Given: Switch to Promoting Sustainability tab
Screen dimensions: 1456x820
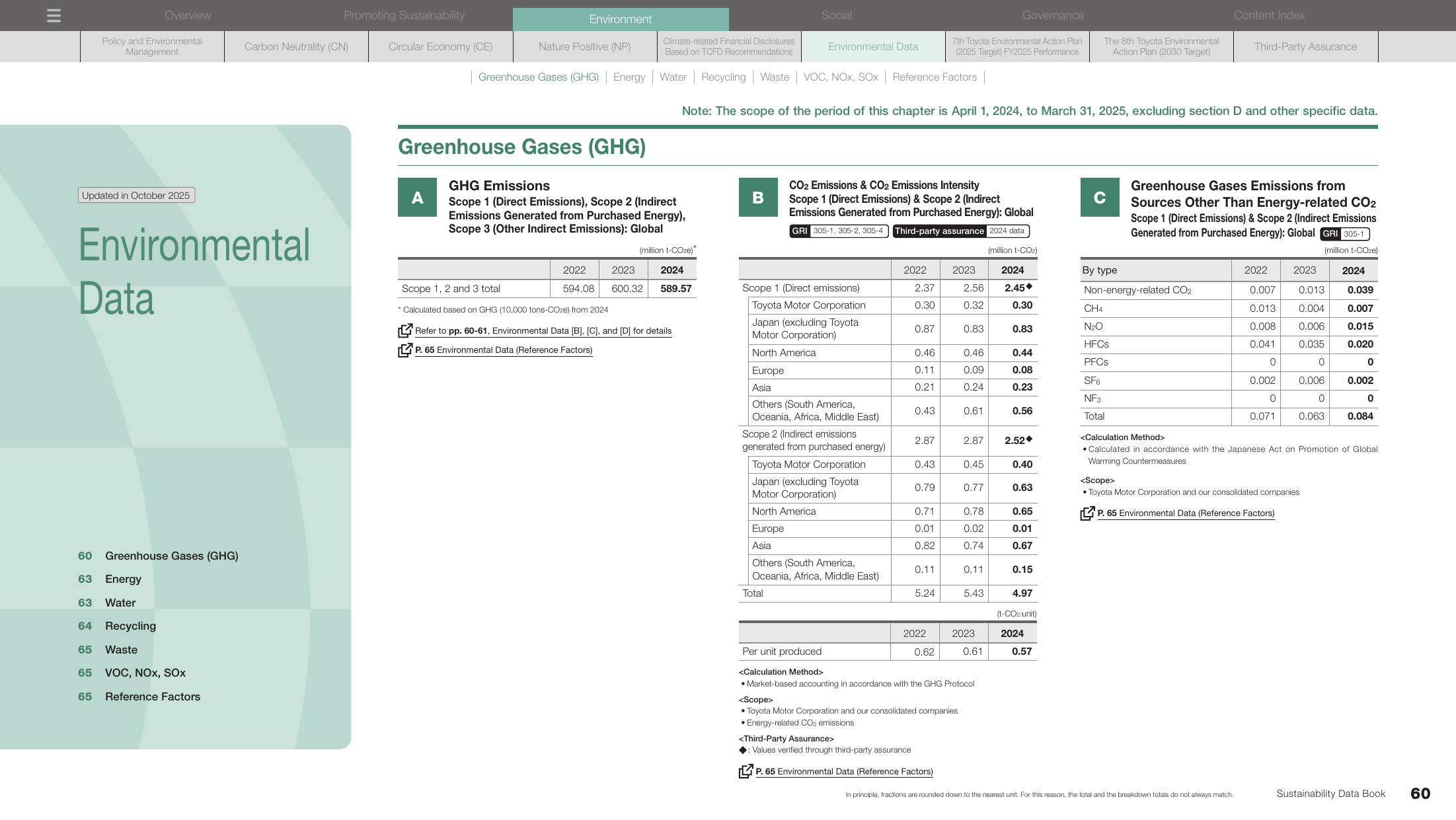Looking at the screenshot, I should (404, 15).
